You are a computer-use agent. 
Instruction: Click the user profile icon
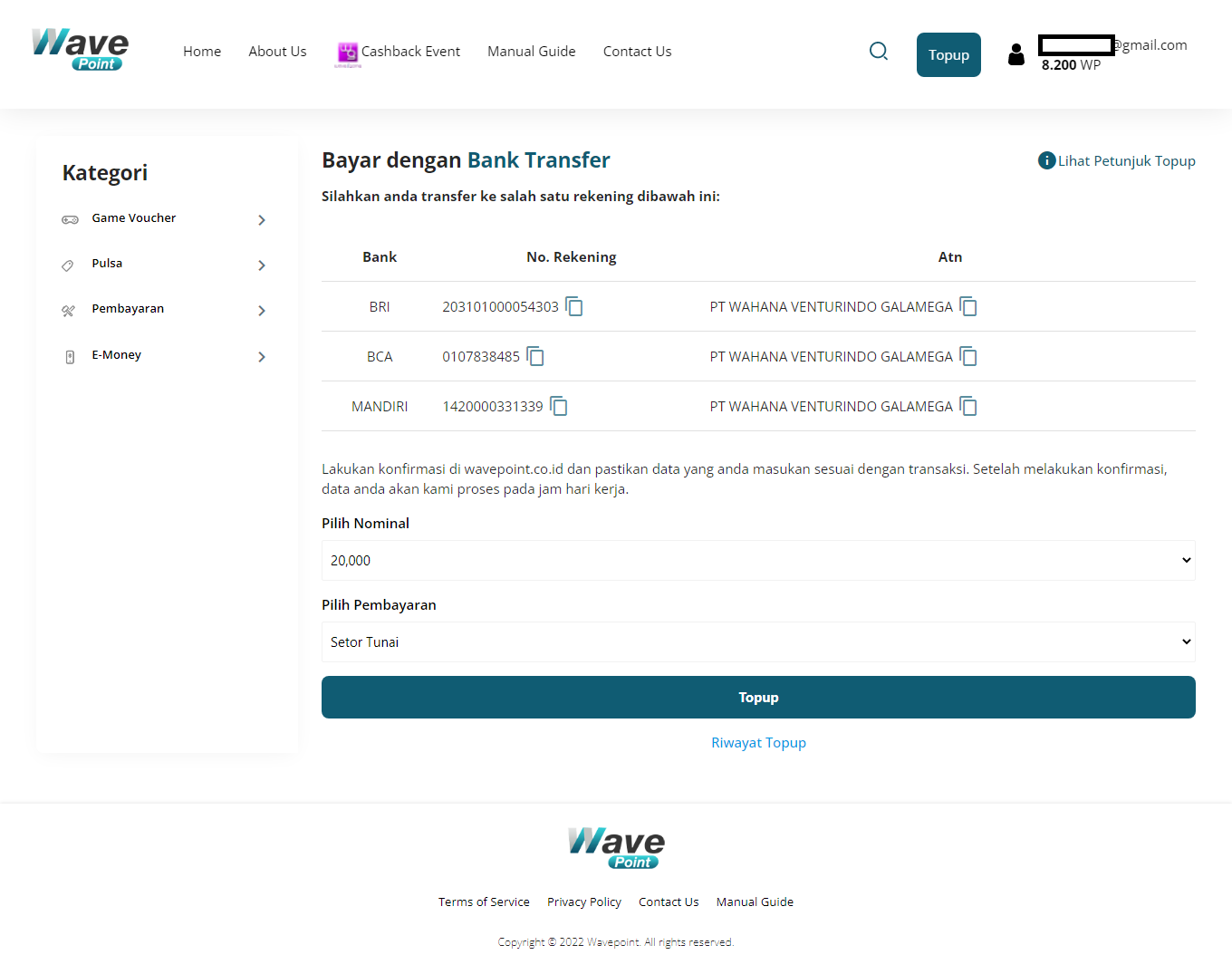point(1016,55)
